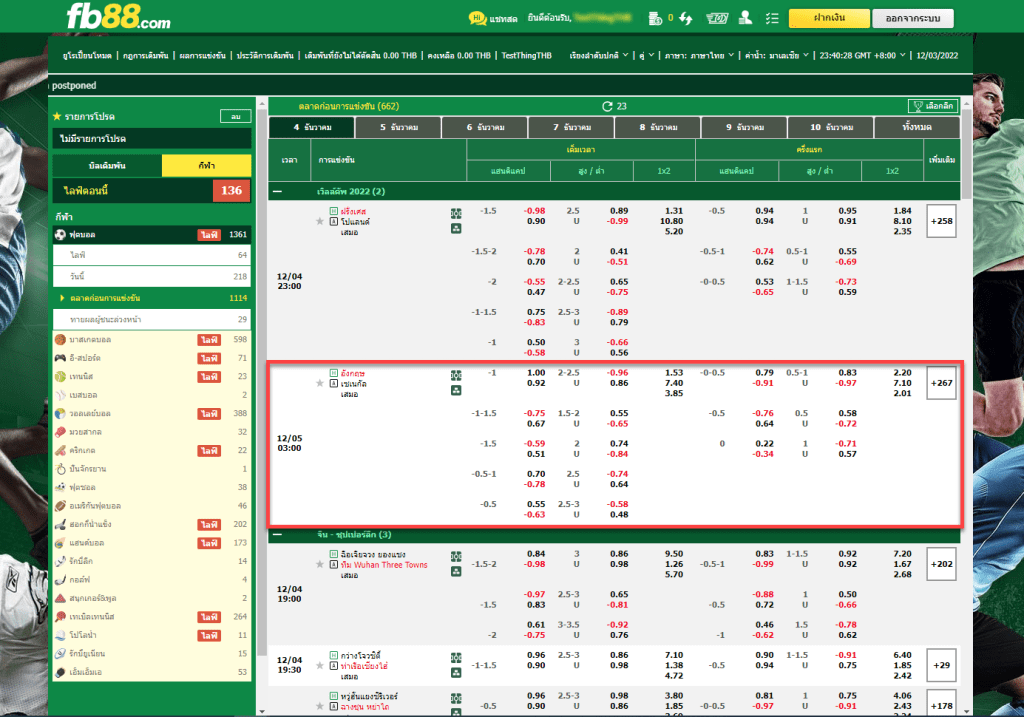Screen dimensions: 1024x717
Task: Select the e-sports gamepad icon
Action: [x=61, y=358]
